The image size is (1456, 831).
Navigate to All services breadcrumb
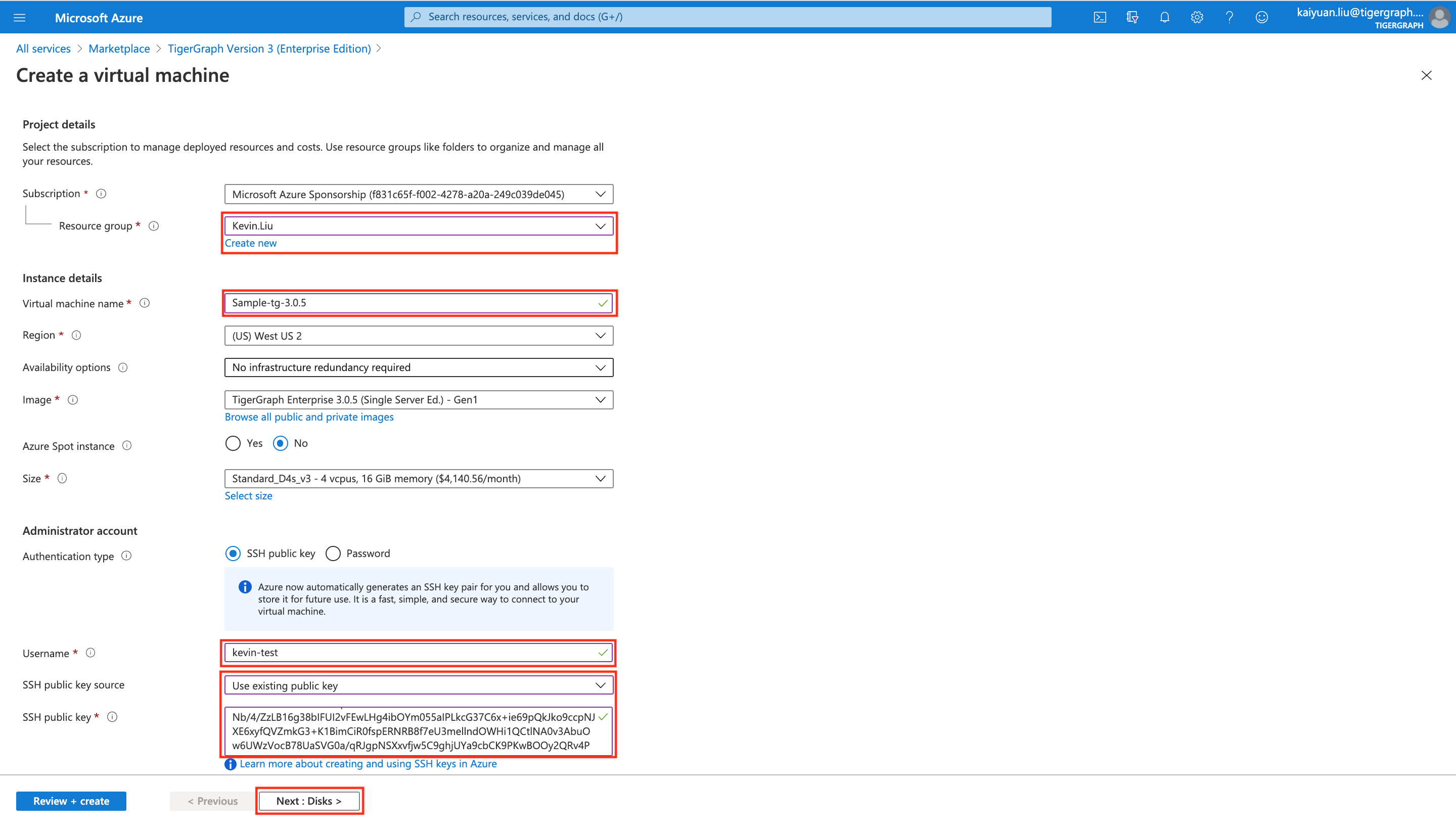(x=43, y=48)
